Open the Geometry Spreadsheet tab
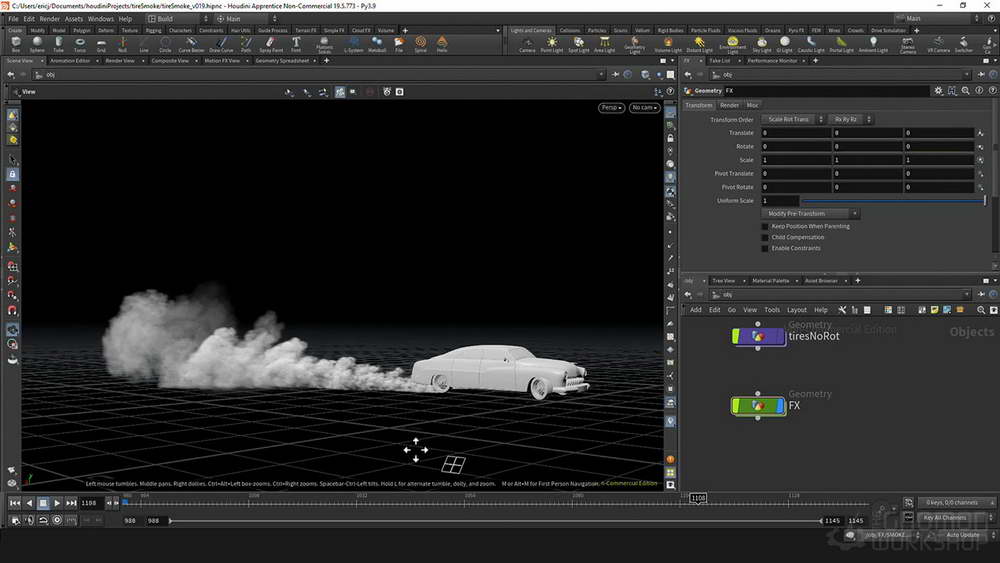The height and width of the screenshot is (563, 1000). coord(282,61)
